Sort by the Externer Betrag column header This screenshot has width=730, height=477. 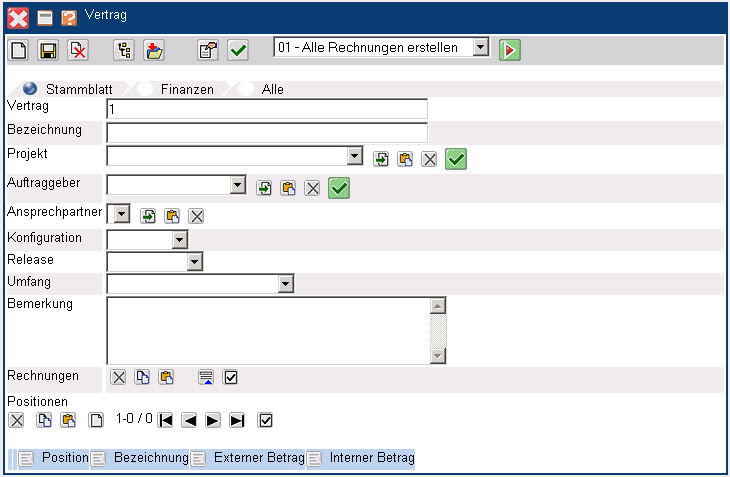click(257, 457)
